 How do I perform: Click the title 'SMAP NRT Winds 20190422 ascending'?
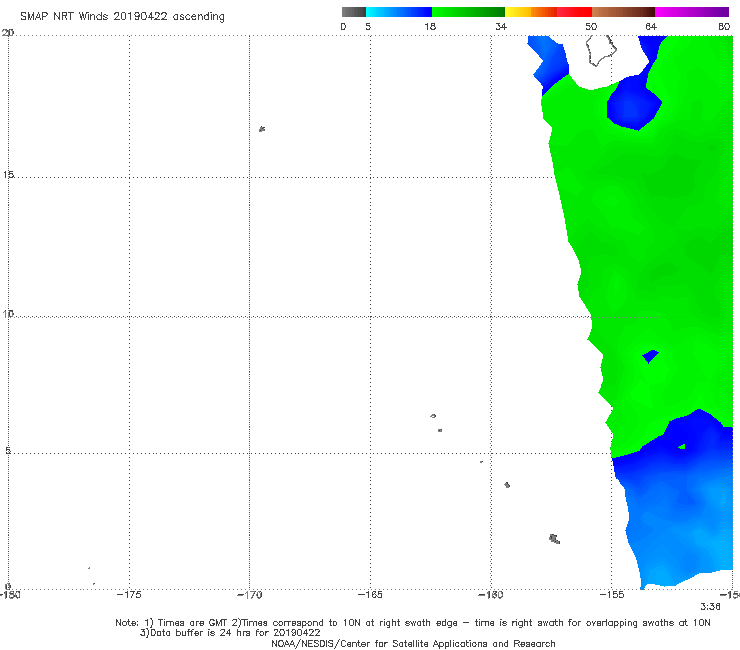coord(122,16)
